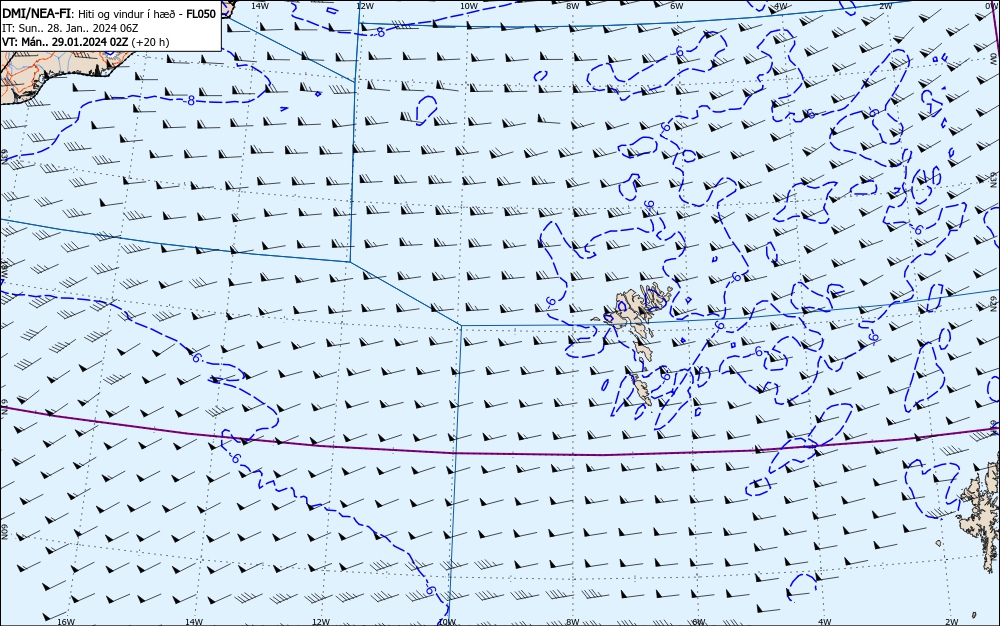The height and width of the screenshot is (626, 1000).
Task: Click the FL050 flight level label
Action: point(201,14)
